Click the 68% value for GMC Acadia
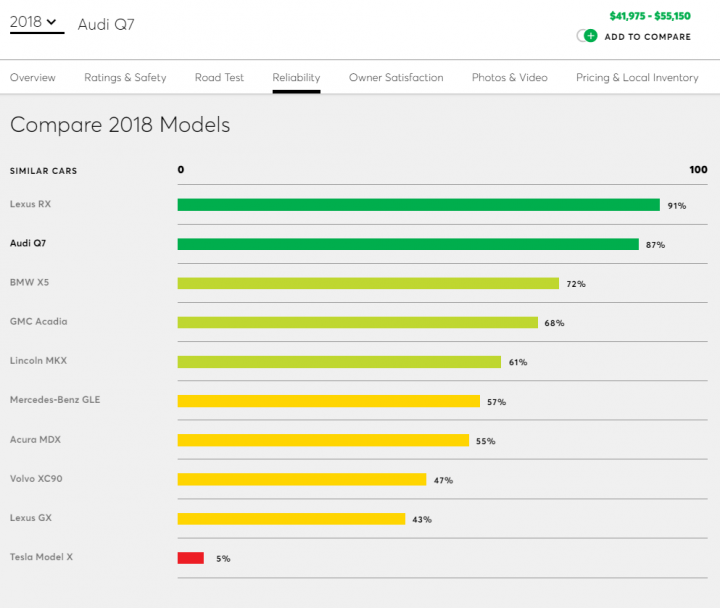Screen dimensions: 720x608 click(x=554, y=323)
